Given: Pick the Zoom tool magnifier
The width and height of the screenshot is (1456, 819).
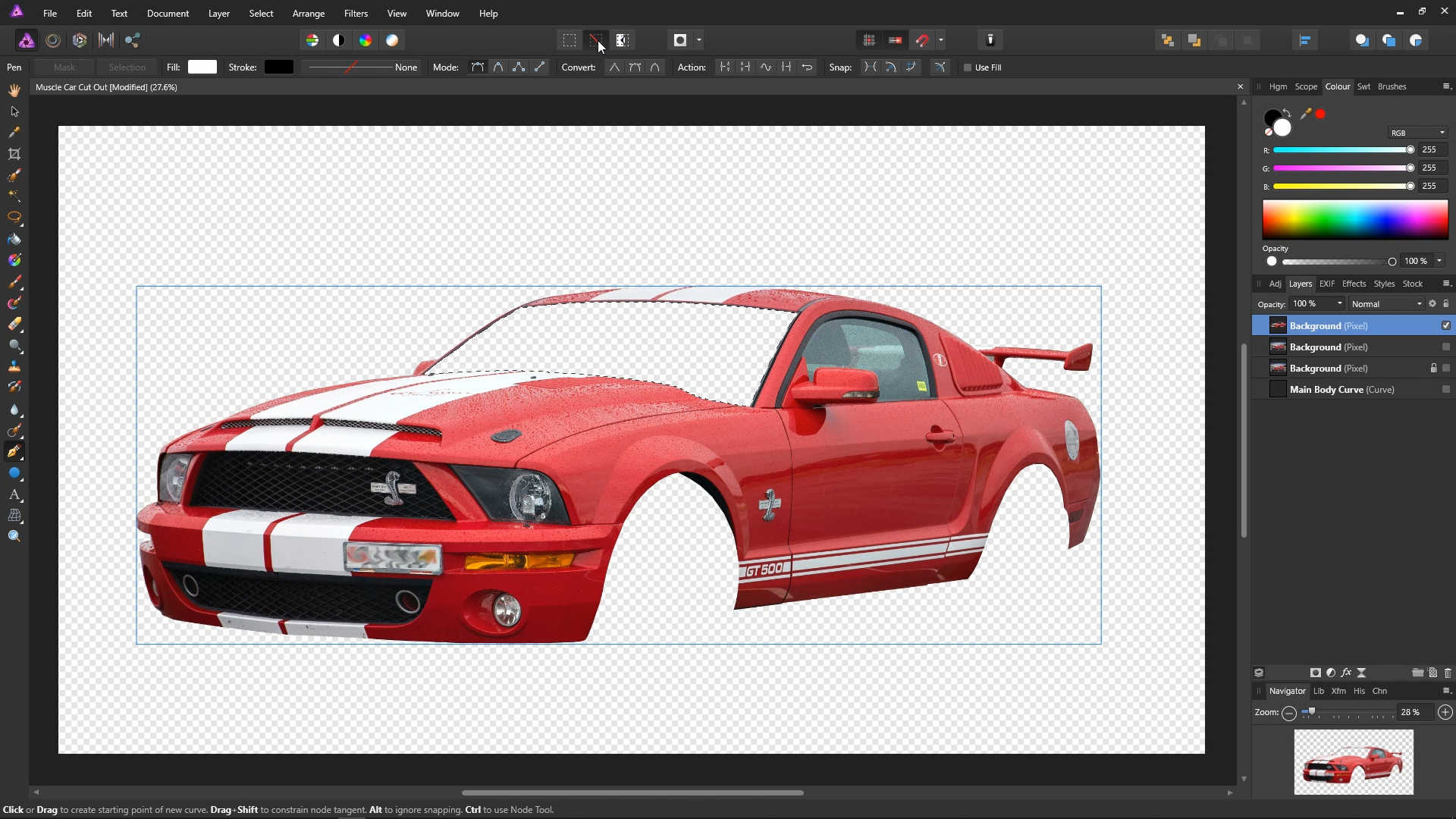Looking at the screenshot, I should (14, 536).
